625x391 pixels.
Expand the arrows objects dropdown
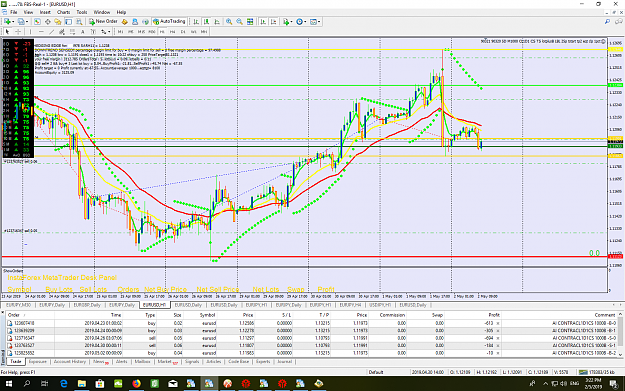(109, 31)
